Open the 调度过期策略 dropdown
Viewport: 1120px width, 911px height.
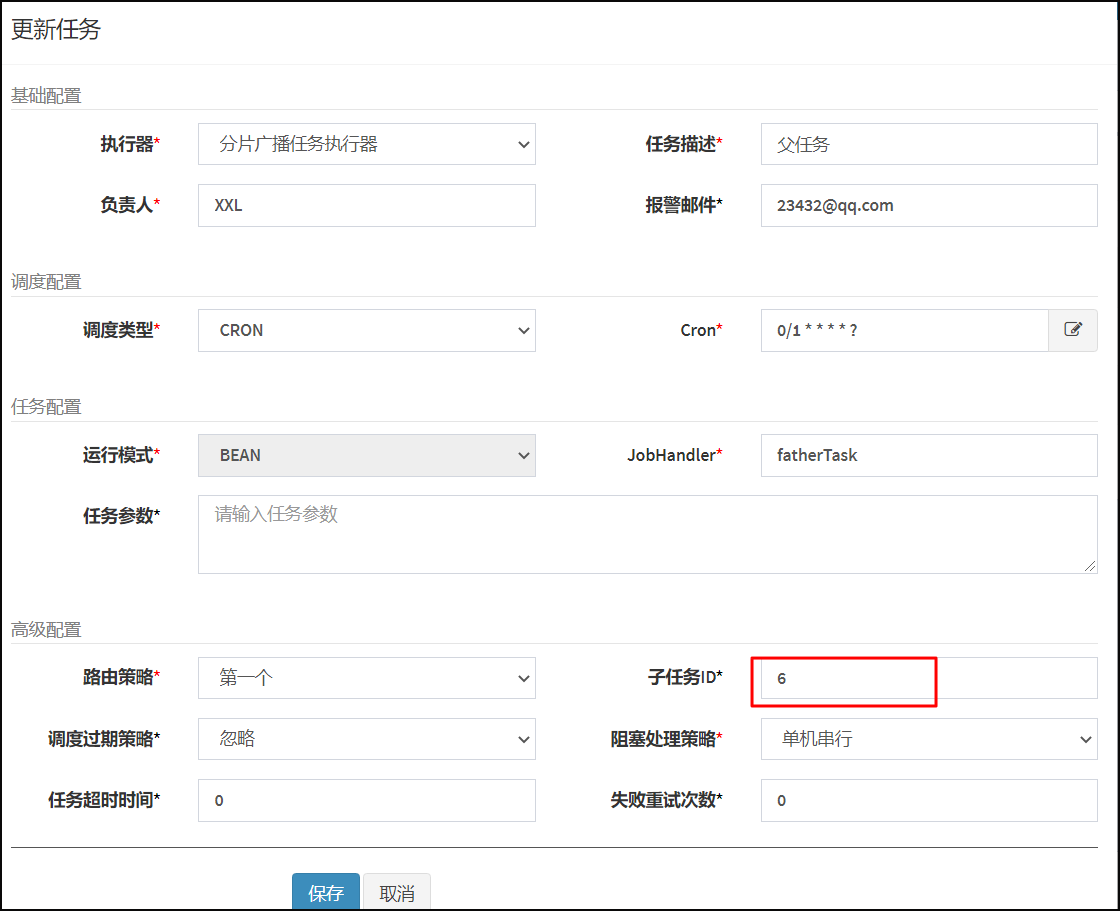point(366,739)
